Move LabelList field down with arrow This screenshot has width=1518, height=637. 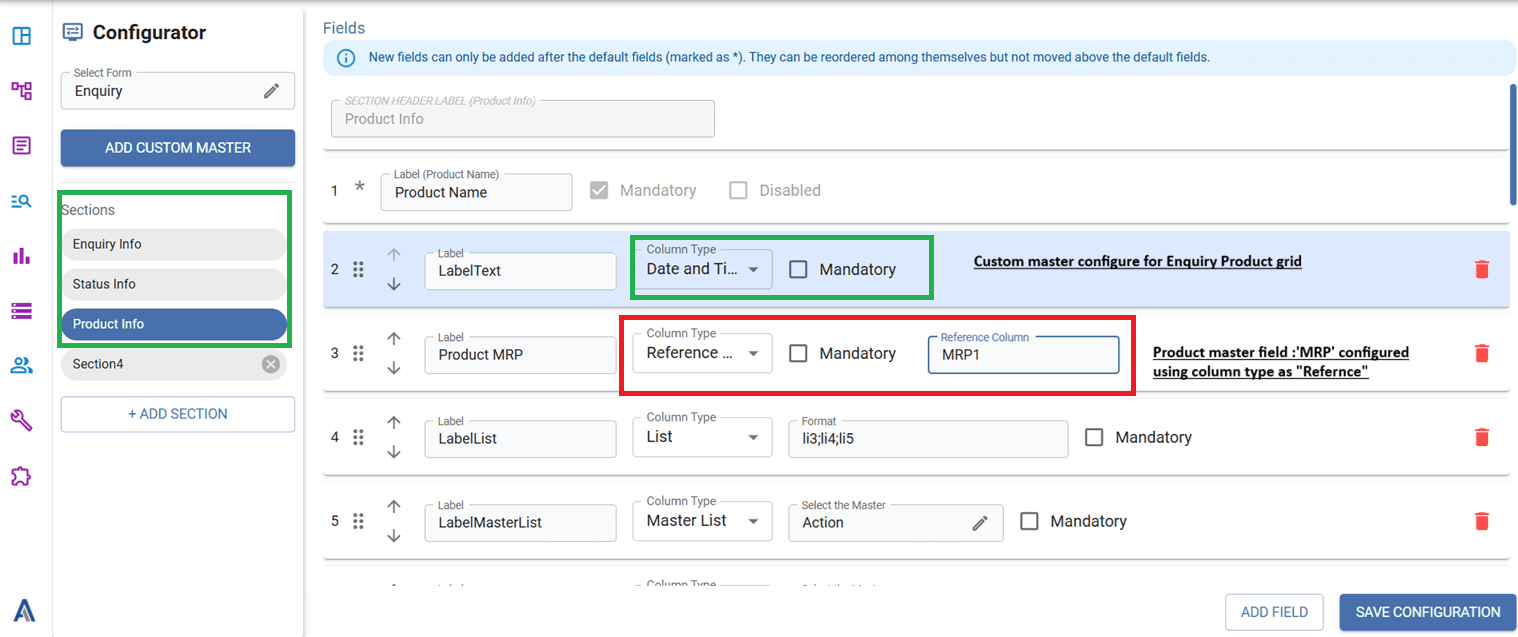tap(394, 452)
